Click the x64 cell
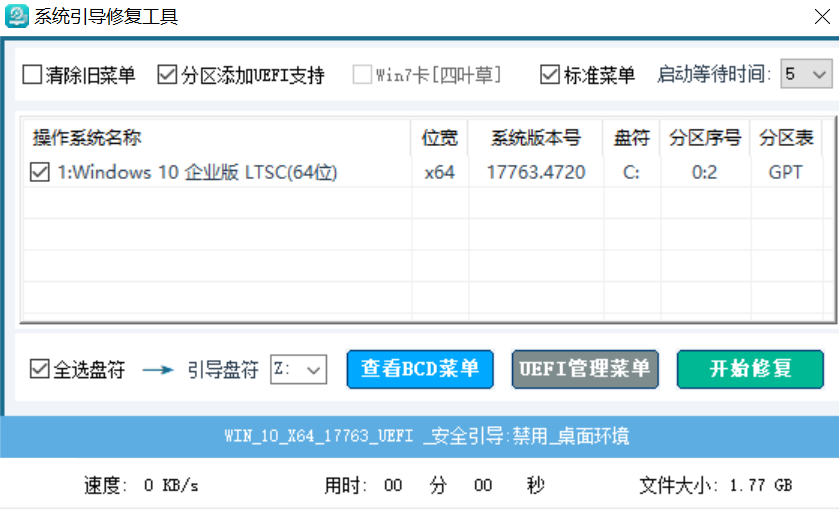839x512 pixels. 440,172
